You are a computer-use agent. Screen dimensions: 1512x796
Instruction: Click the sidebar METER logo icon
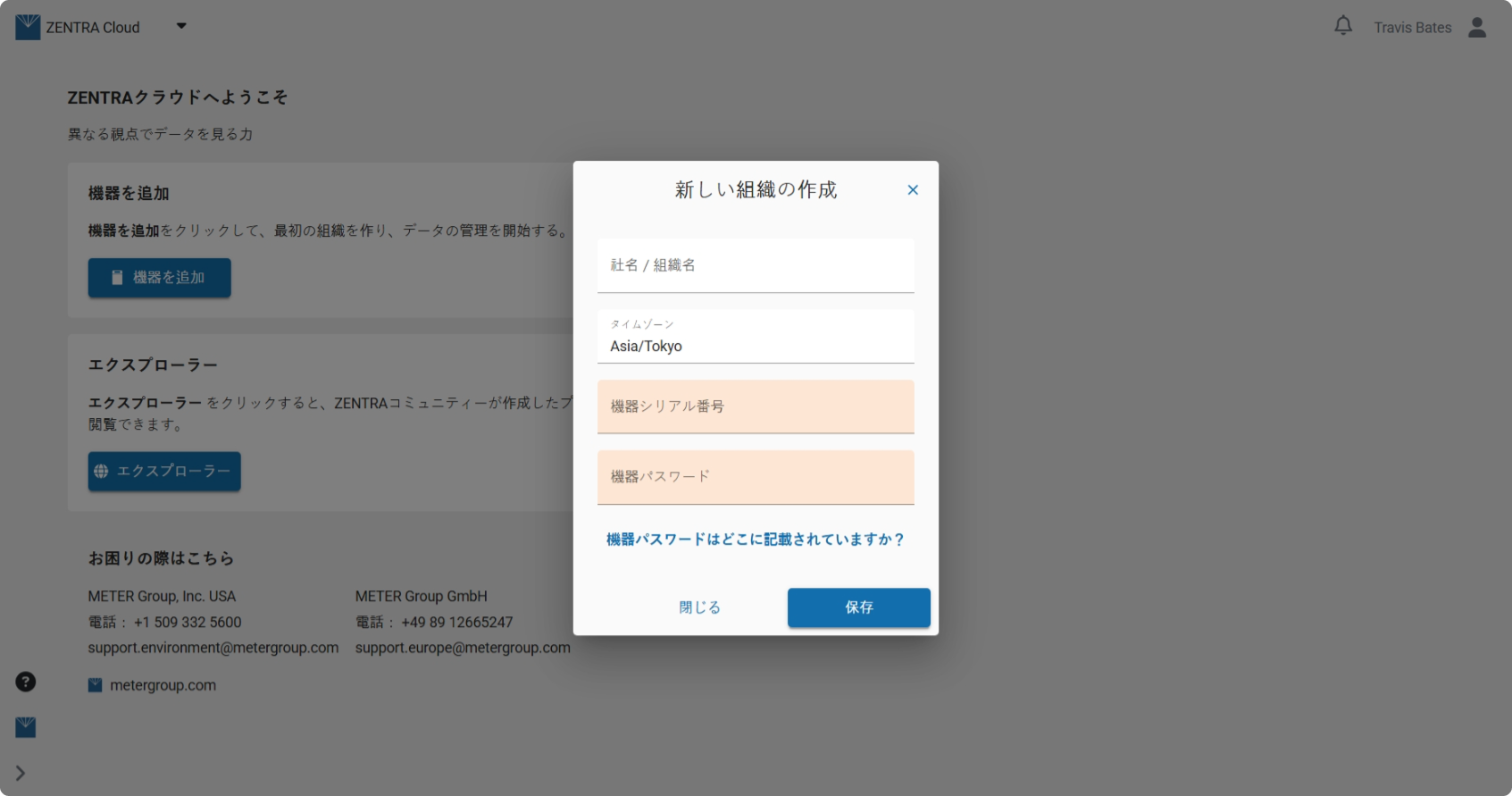26,727
